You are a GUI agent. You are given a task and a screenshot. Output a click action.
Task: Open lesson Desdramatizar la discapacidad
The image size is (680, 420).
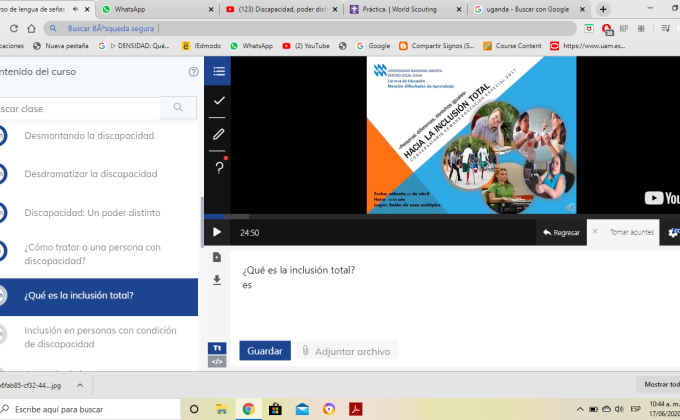tap(91, 174)
